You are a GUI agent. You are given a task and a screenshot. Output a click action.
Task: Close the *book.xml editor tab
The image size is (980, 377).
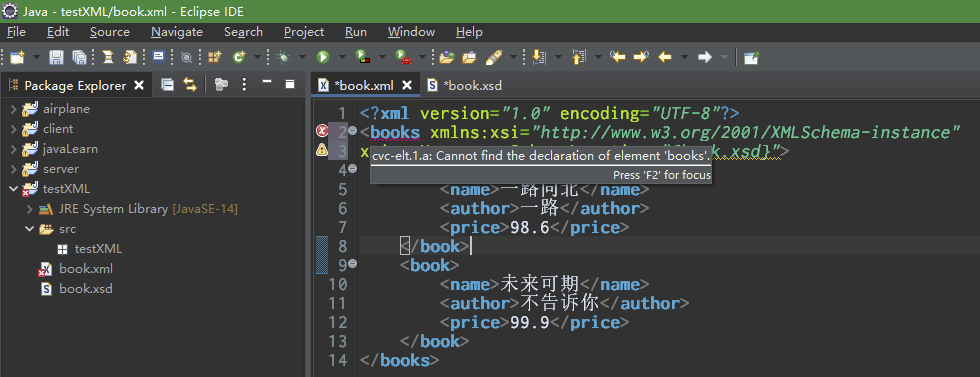click(406, 85)
